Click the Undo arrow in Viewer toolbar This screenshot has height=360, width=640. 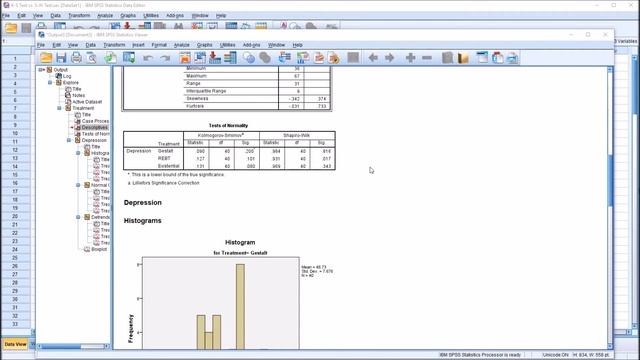(148, 58)
